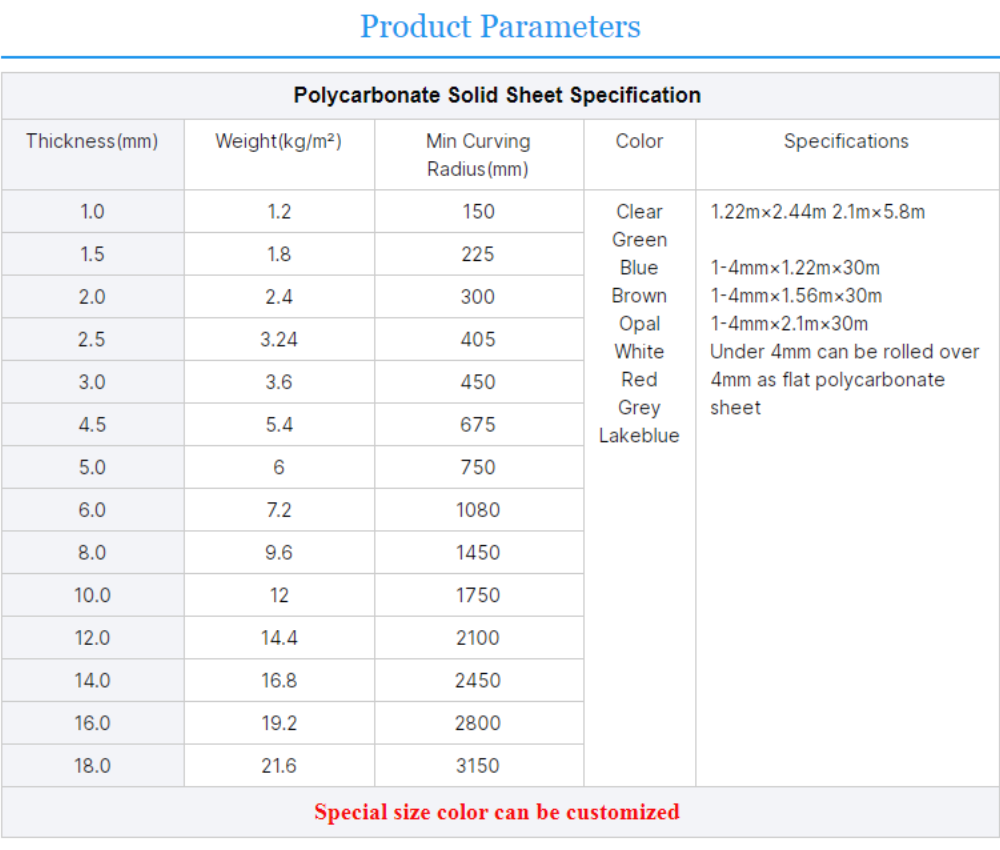The width and height of the screenshot is (1000, 850).
Task: Click the Lakeblue color entry
Action: (x=639, y=436)
